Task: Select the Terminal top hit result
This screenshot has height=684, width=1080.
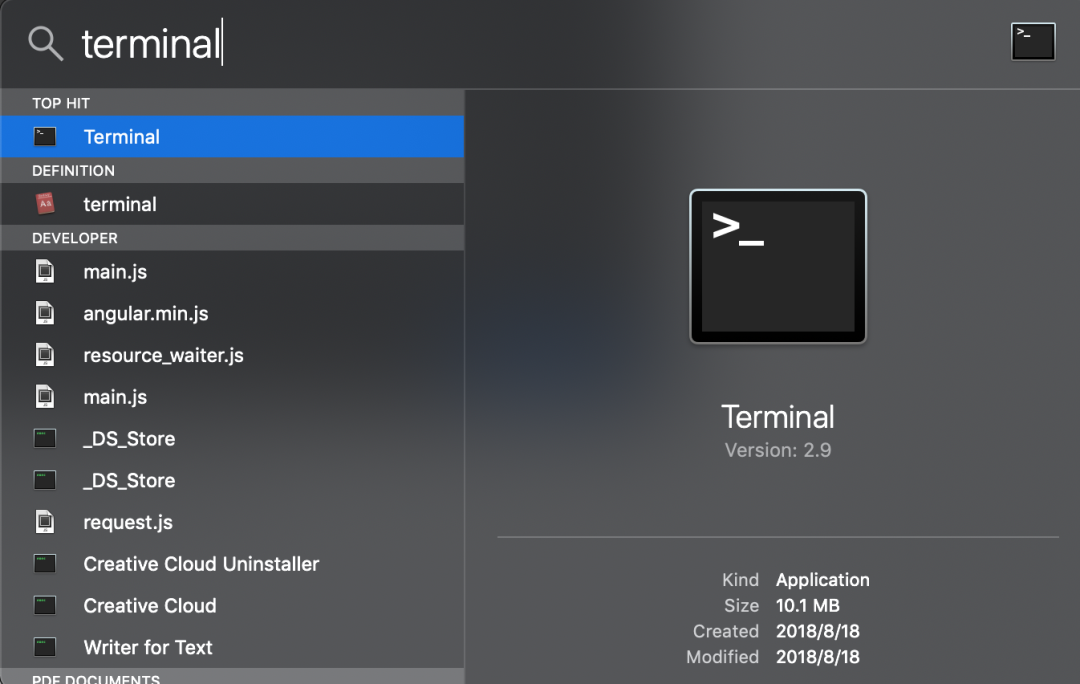Action: [x=232, y=136]
